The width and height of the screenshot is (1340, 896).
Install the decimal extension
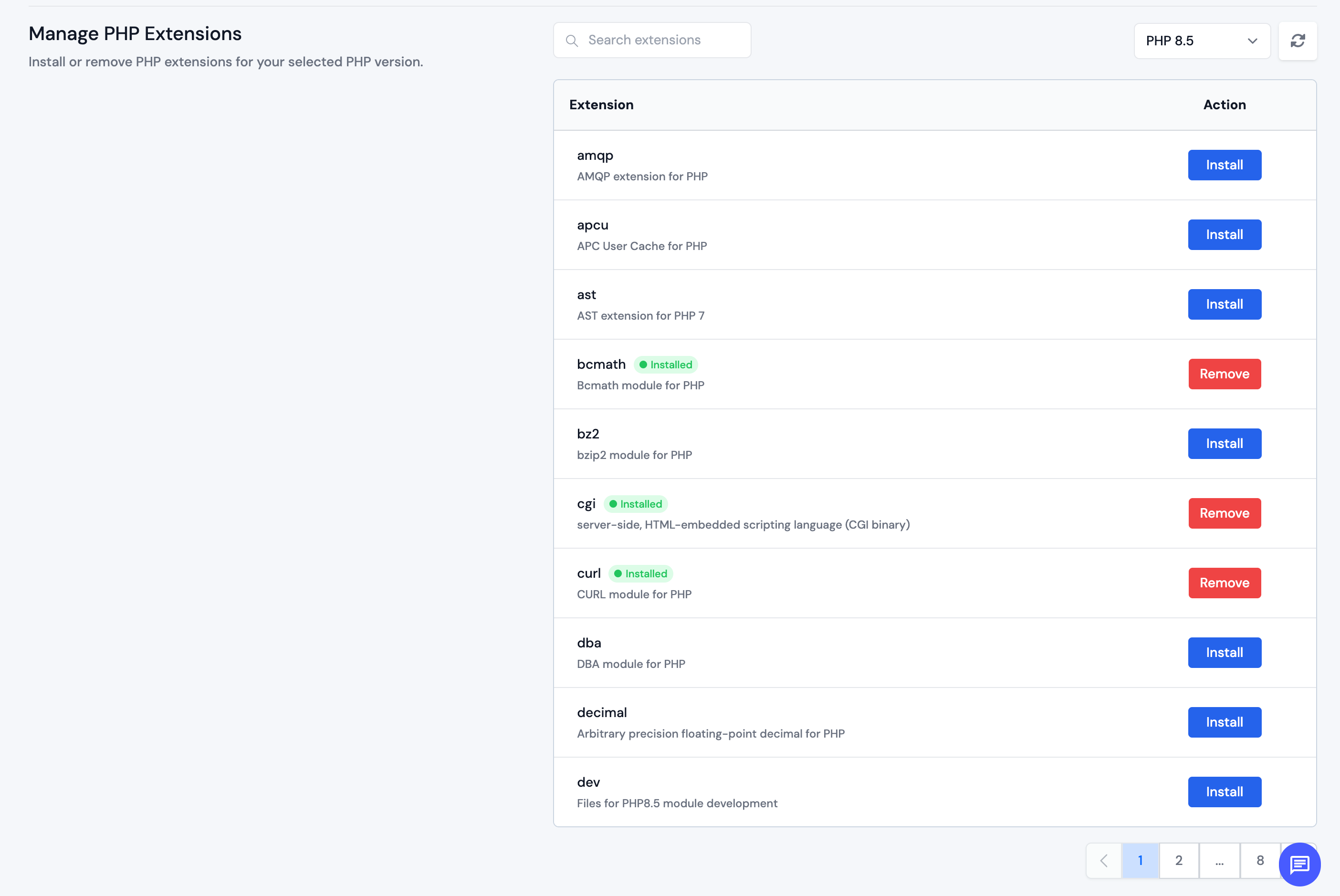coord(1224,722)
